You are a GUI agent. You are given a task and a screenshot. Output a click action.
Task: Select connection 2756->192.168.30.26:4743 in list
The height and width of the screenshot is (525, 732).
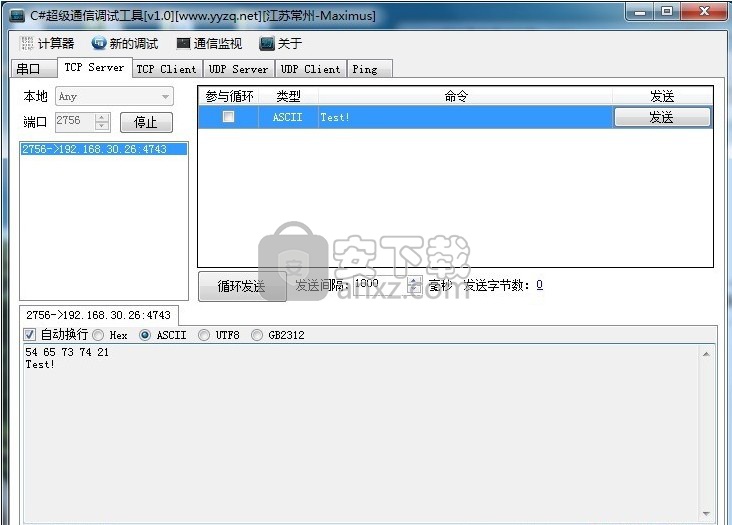pos(104,149)
